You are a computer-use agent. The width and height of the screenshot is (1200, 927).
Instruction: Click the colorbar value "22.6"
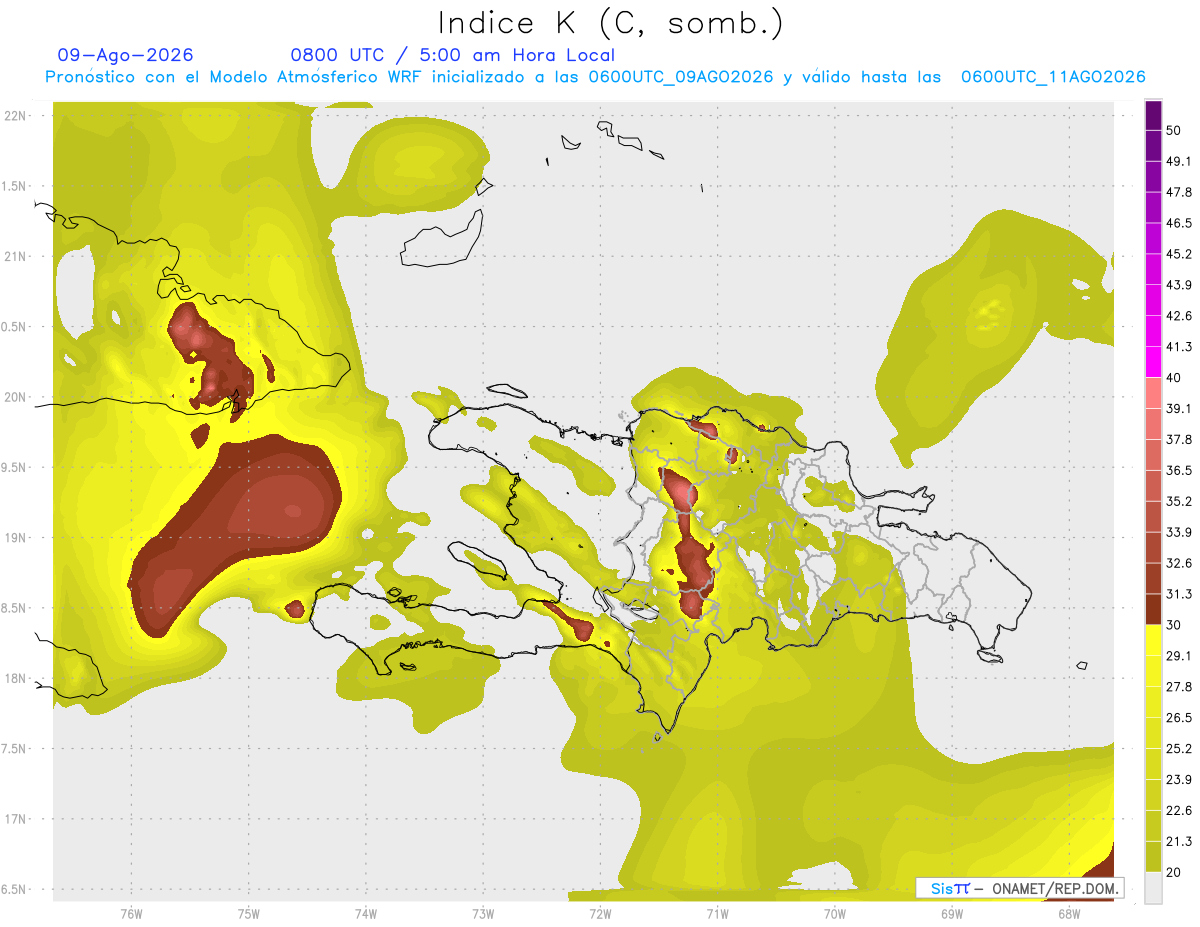coord(1179,811)
